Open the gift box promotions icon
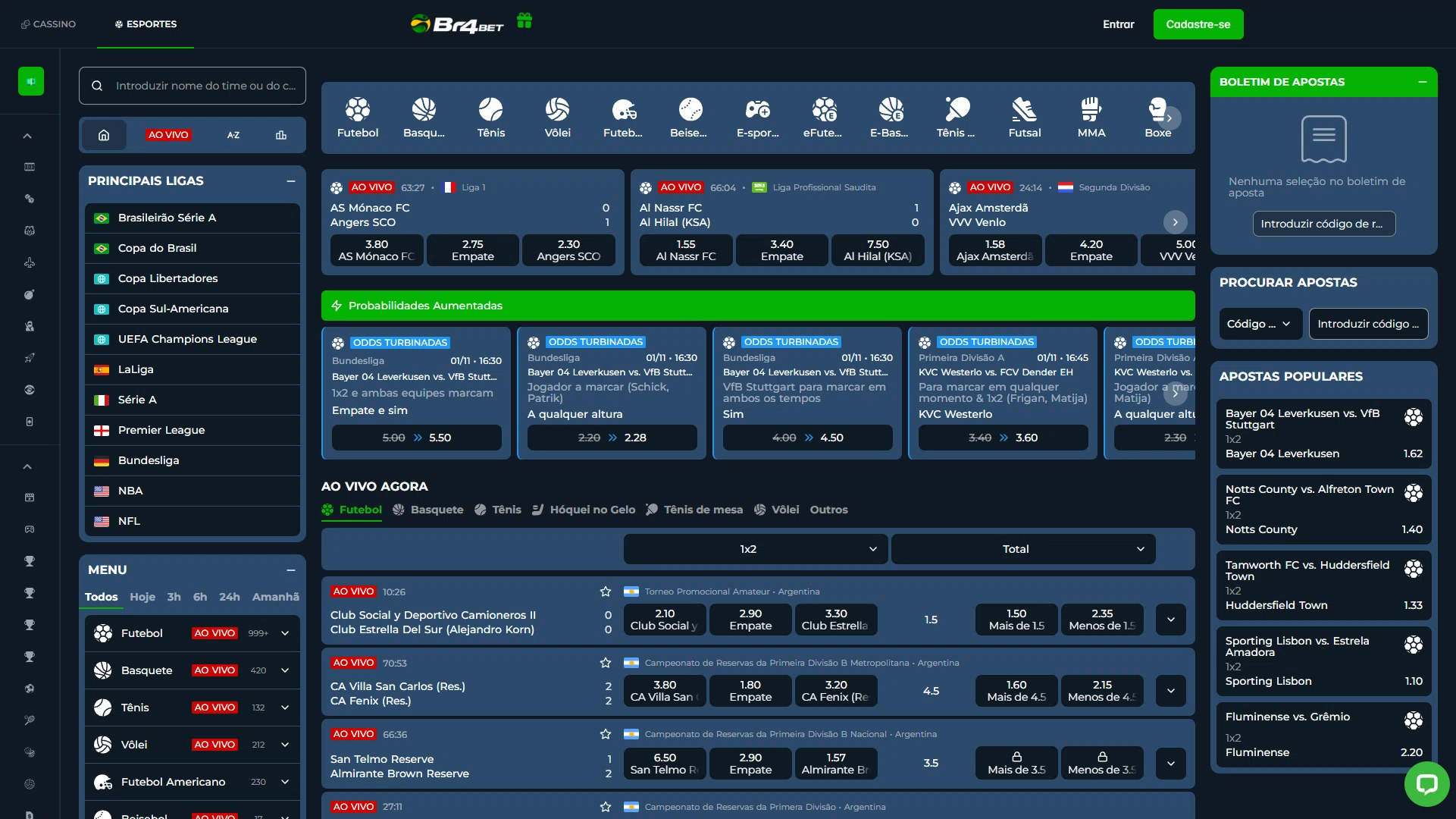Viewport: 1456px width, 819px height. point(524,21)
